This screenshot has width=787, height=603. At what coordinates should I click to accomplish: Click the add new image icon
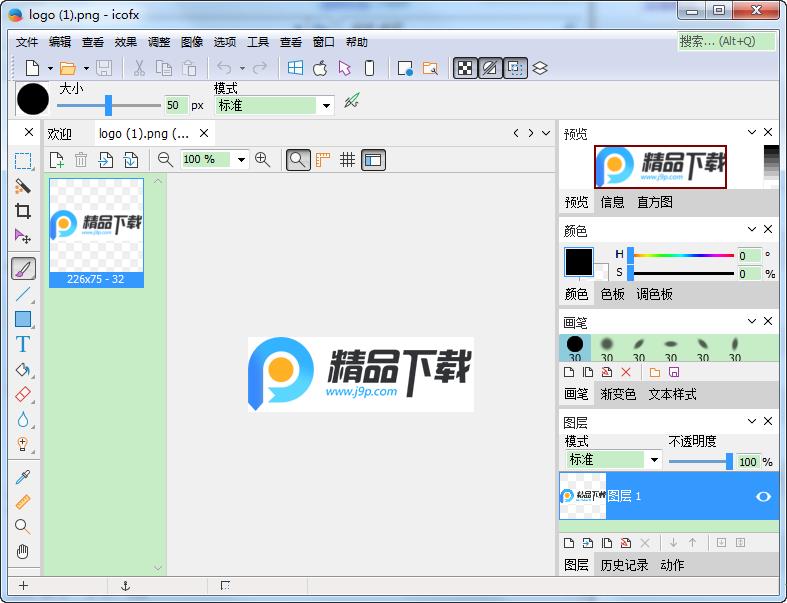[57, 160]
